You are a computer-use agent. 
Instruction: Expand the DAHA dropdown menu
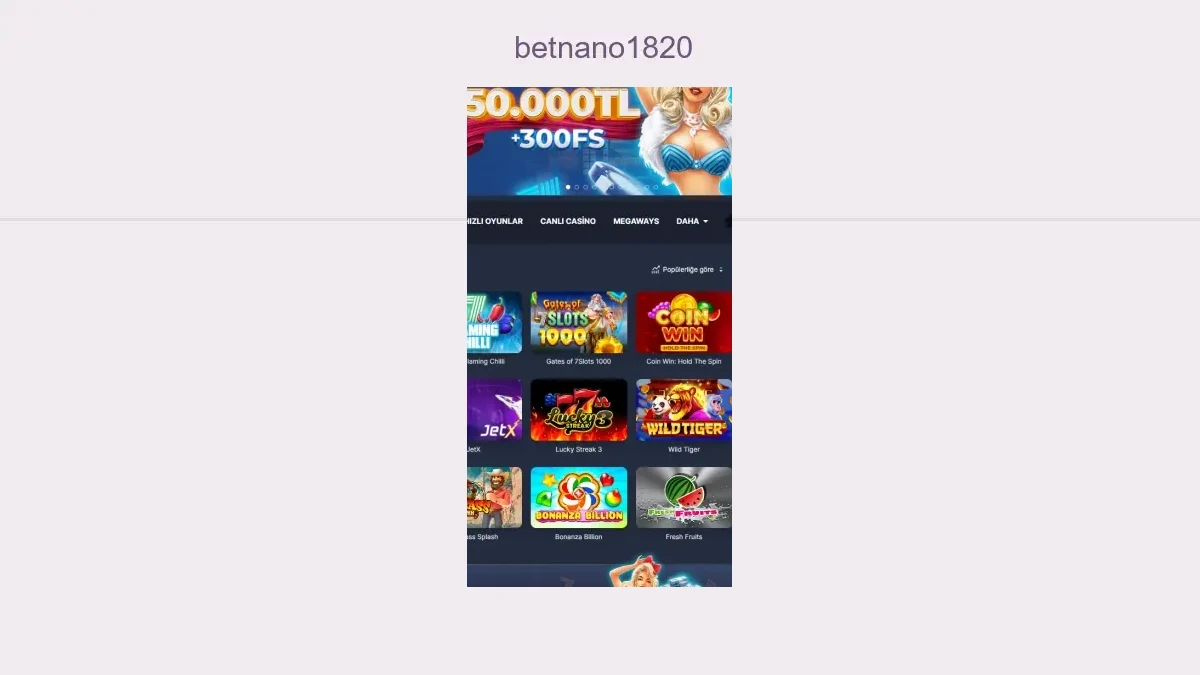coord(692,221)
